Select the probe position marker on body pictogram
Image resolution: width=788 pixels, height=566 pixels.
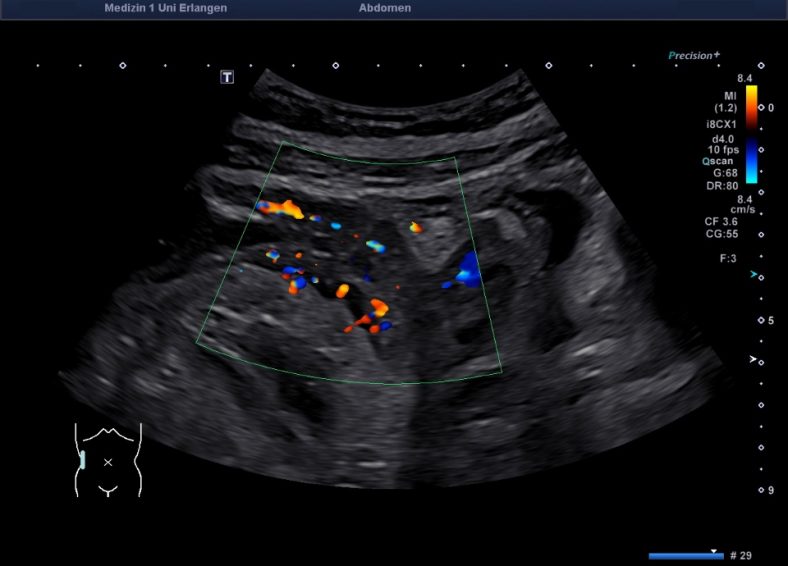pyautogui.click(x=83, y=460)
